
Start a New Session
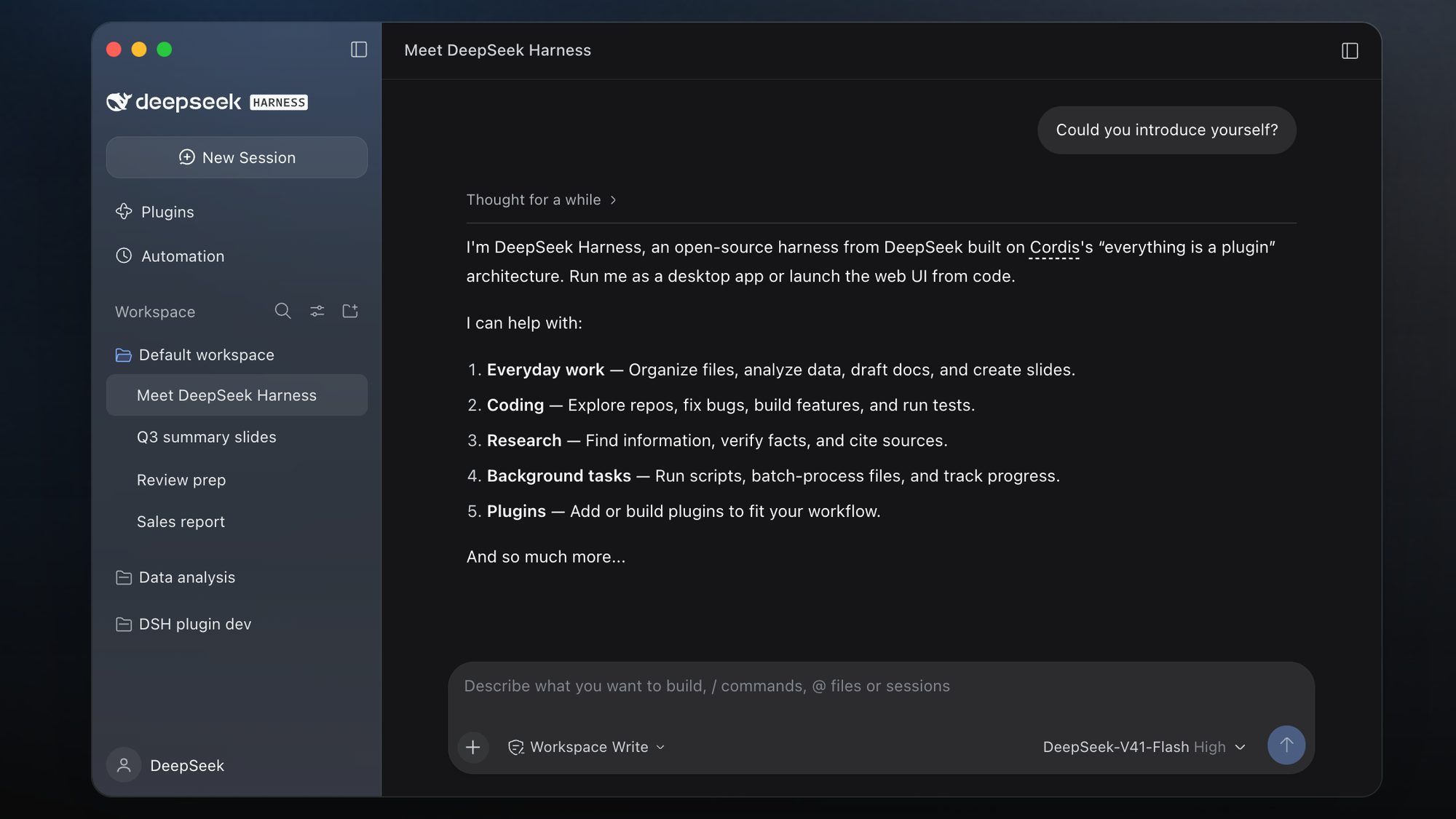[237, 157]
